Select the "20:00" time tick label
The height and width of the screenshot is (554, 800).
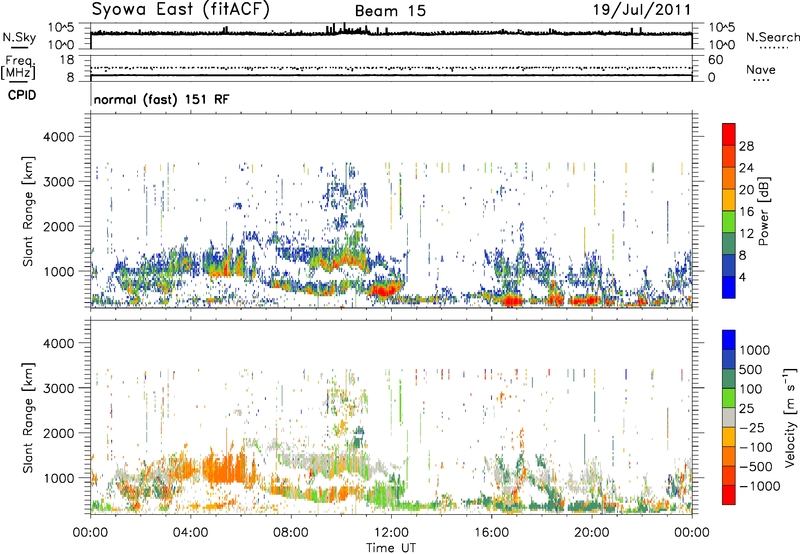coord(591,533)
